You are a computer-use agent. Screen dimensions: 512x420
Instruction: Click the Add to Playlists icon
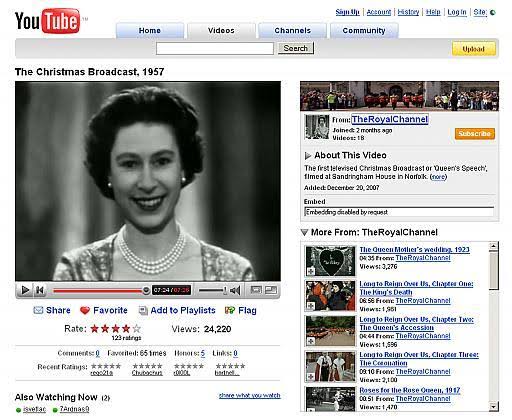(143, 310)
